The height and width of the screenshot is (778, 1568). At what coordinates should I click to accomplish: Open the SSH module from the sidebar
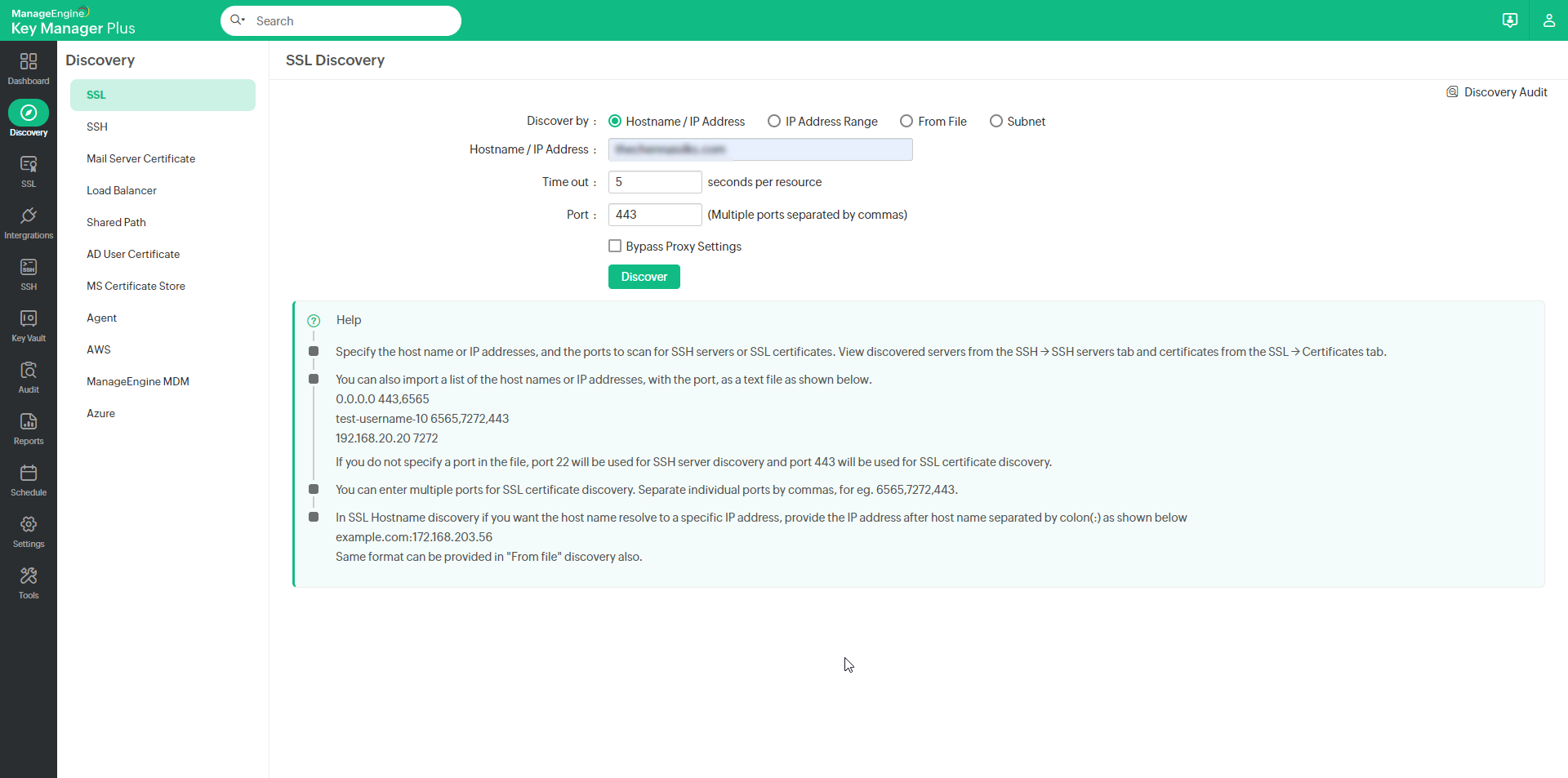29,273
